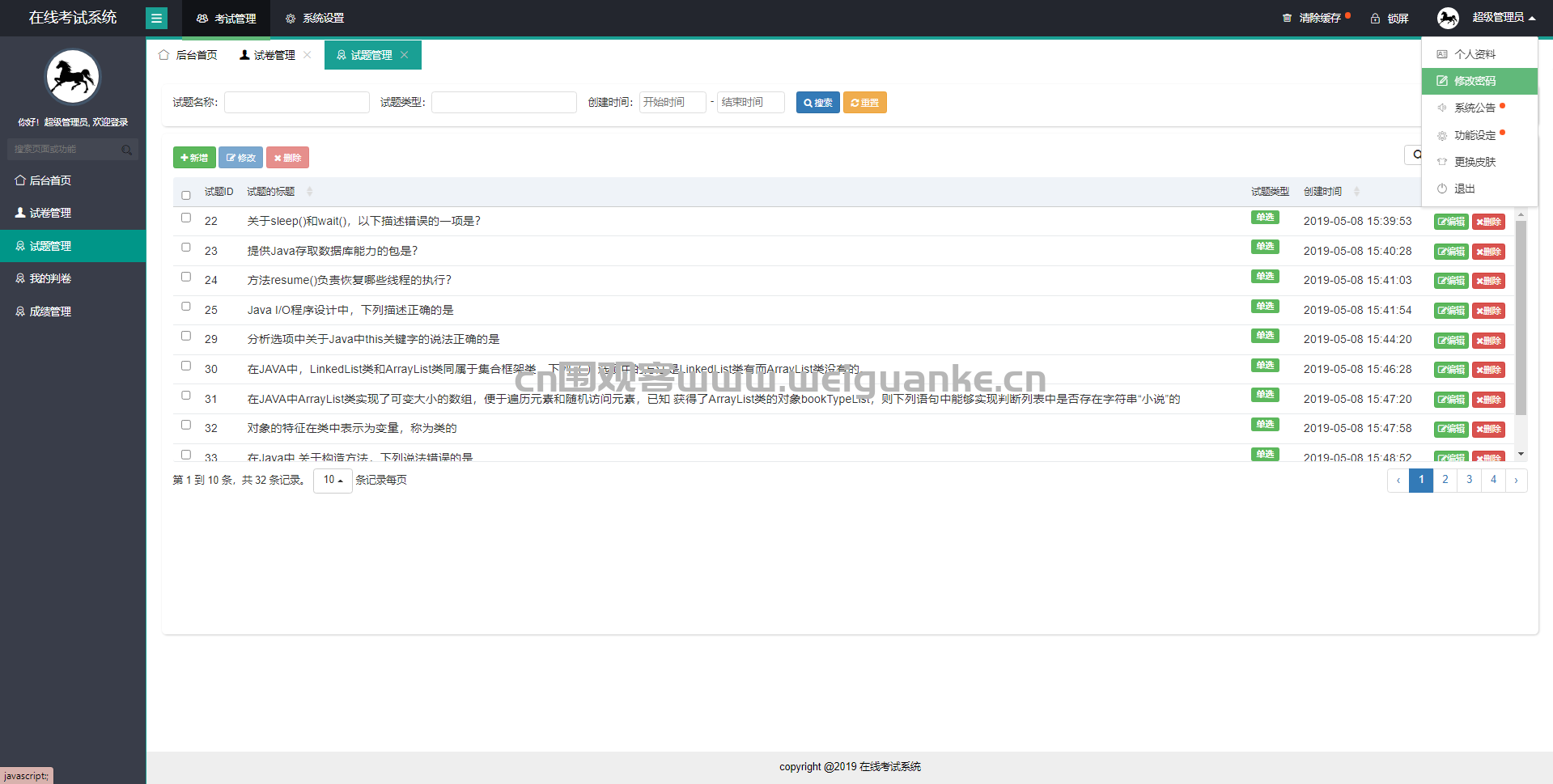Switch to the 后台首页 tab

point(188,55)
